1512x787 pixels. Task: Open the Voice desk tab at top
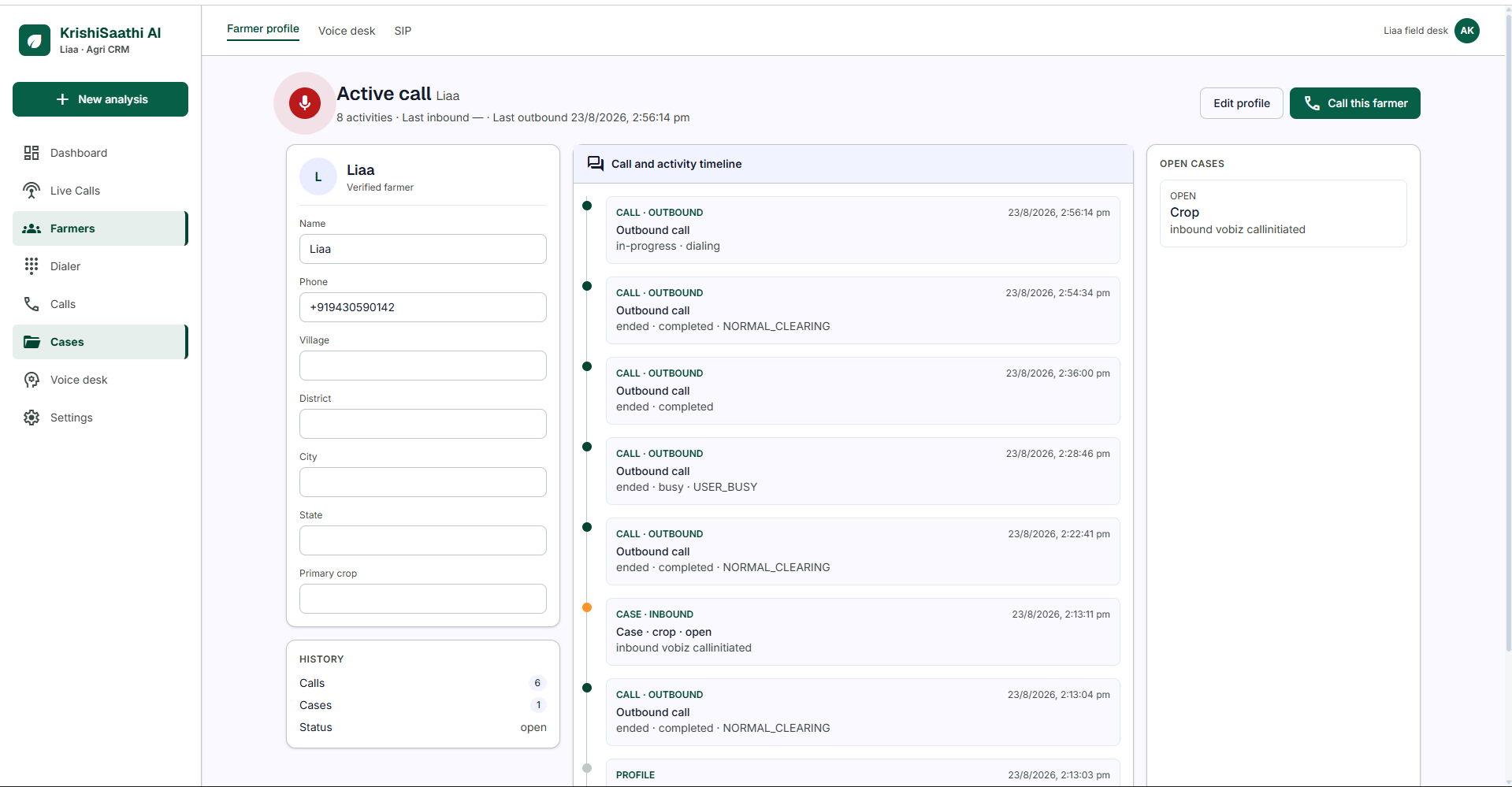pyautogui.click(x=347, y=31)
